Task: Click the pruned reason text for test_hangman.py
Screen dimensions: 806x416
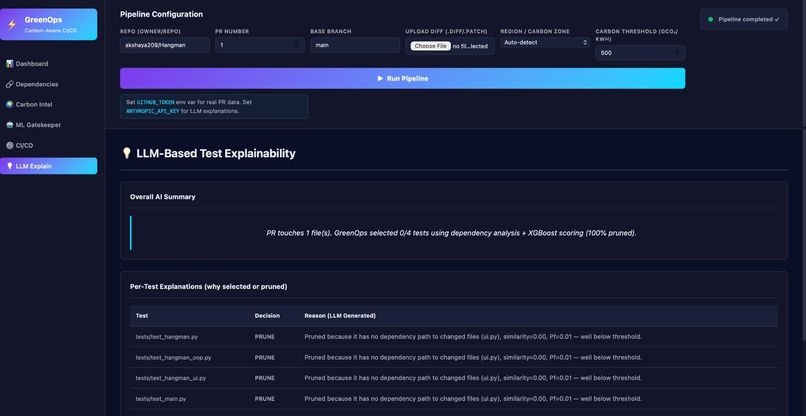Action: pos(473,337)
